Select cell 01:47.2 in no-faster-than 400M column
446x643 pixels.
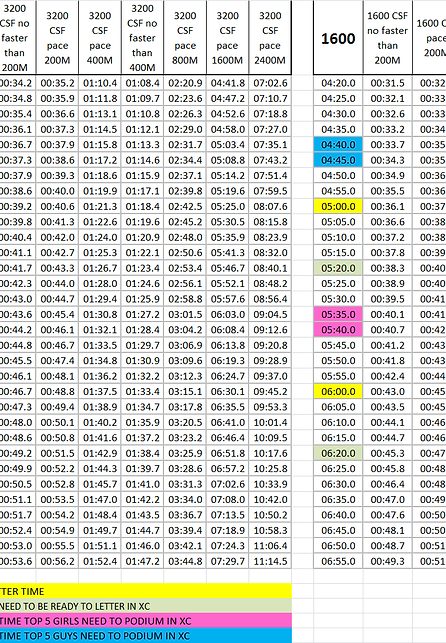click(142, 561)
